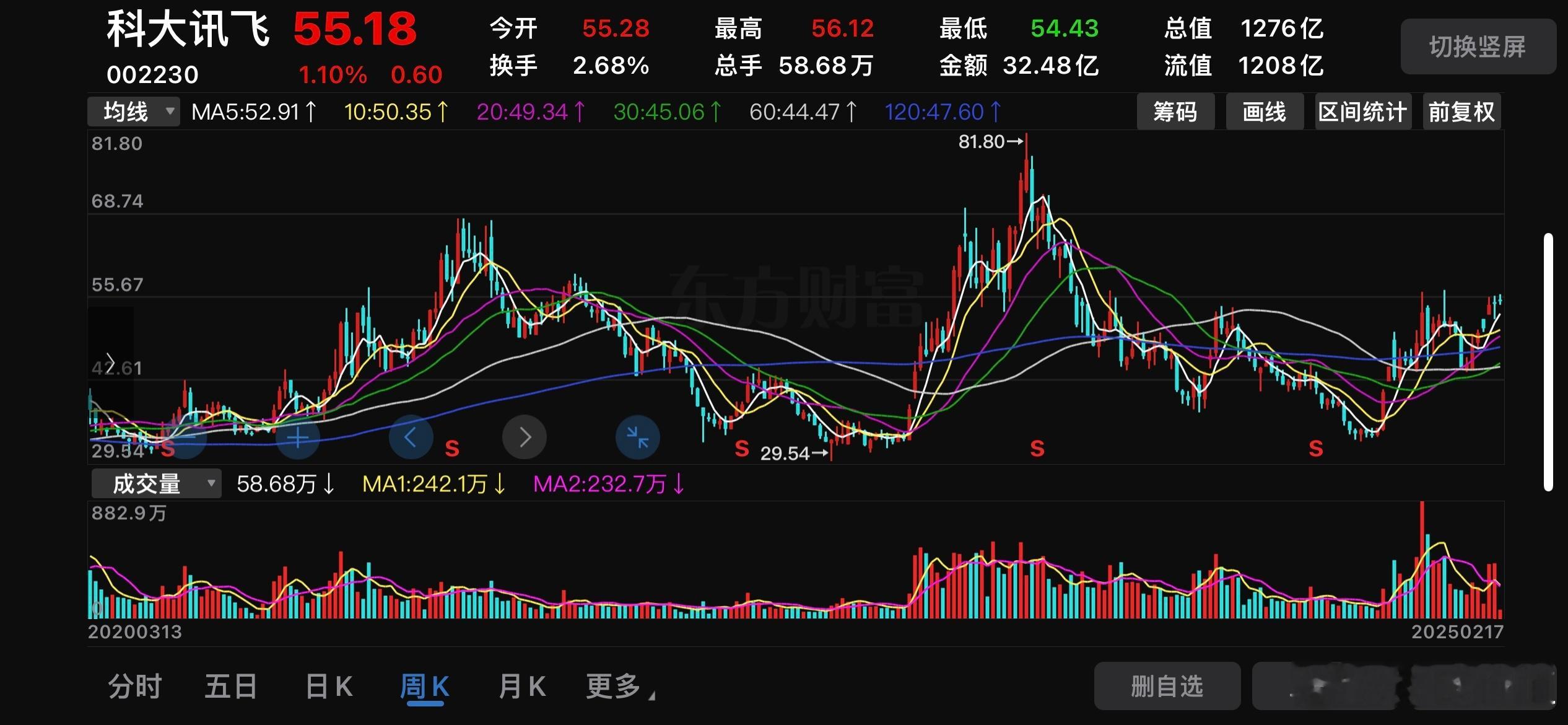The width and height of the screenshot is (1568, 725).
Task: Open 区间统计 range statistics
Action: 1363,112
